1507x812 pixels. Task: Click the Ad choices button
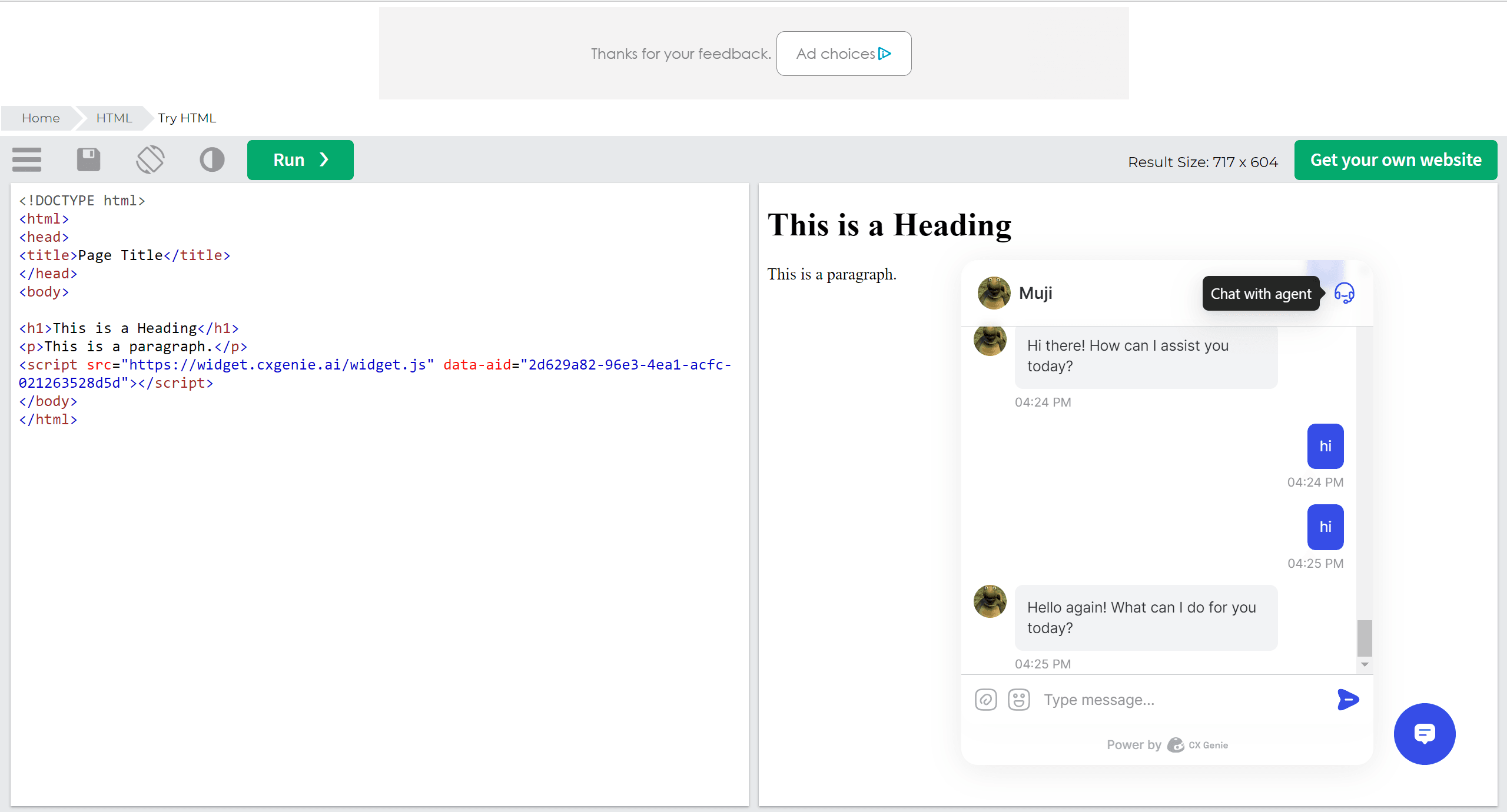[844, 54]
